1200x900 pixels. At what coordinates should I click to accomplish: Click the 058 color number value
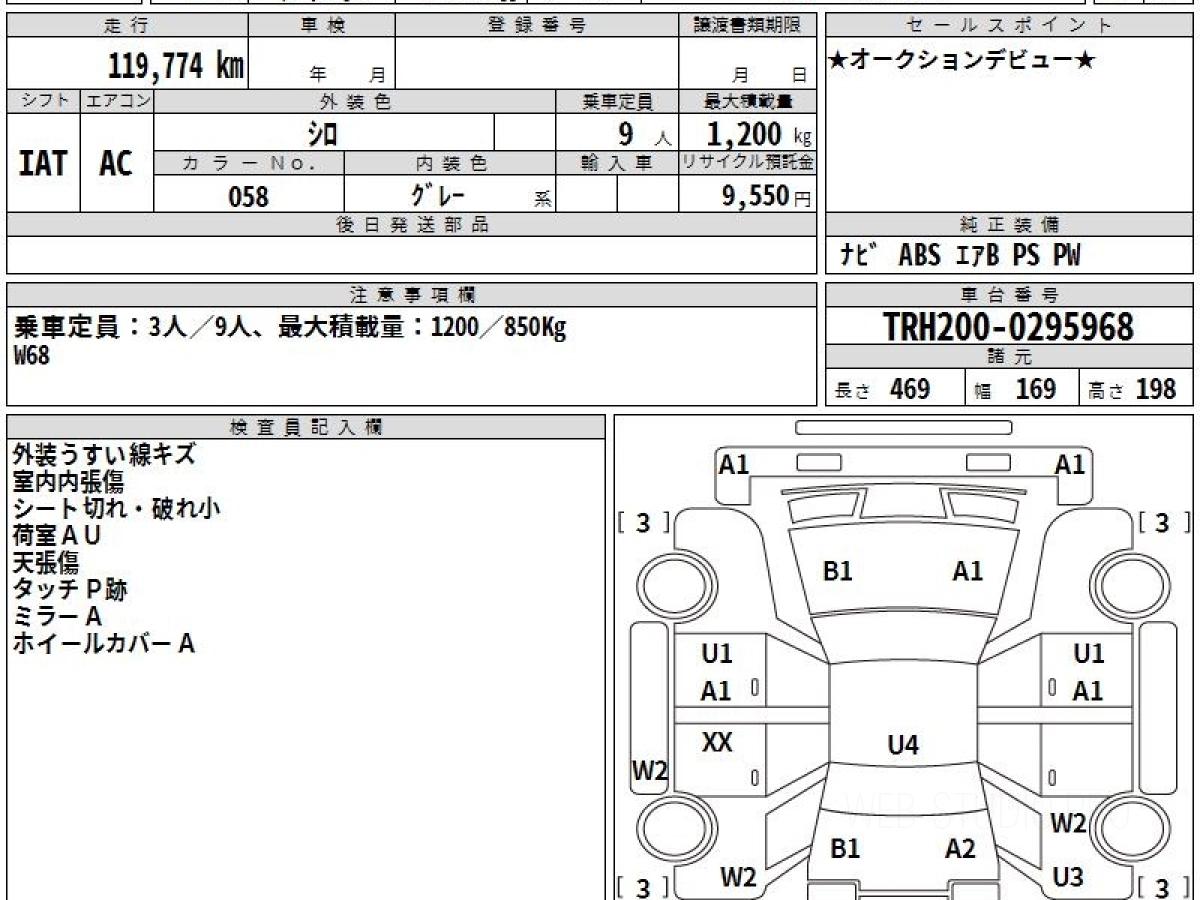249,196
